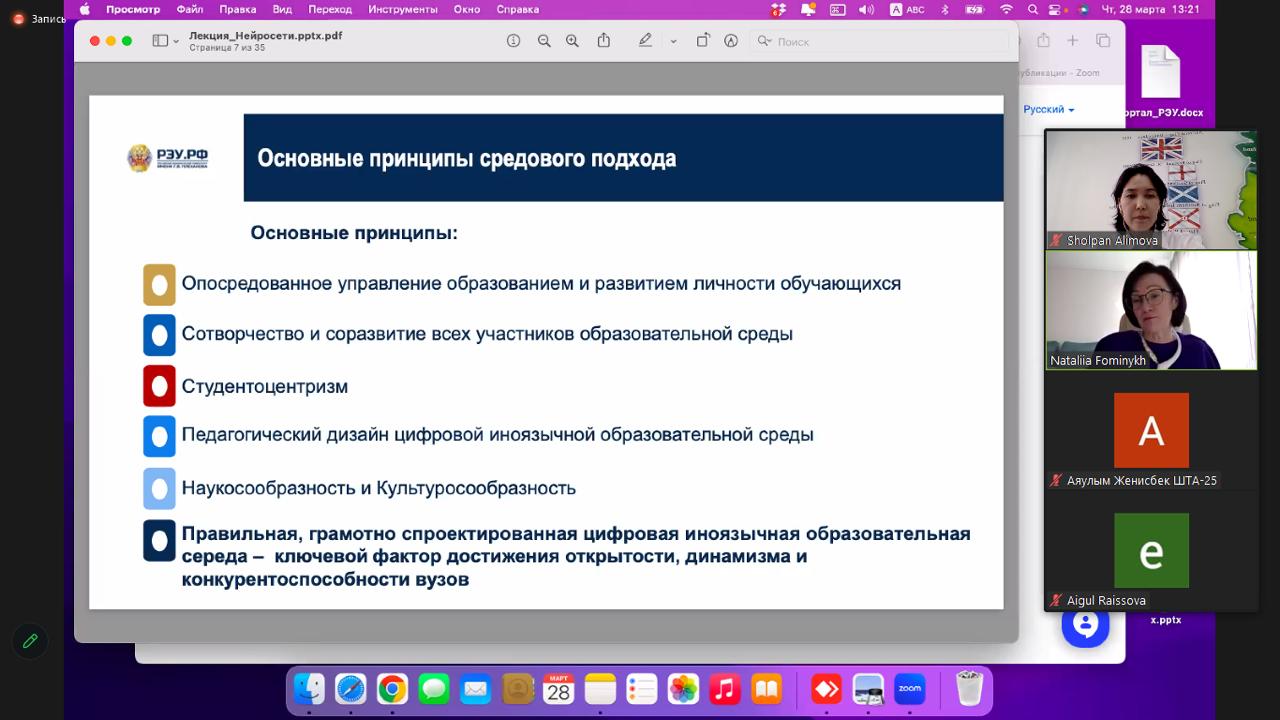Click the green pen annotation button
This screenshot has width=1280, height=720.
click(x=30, y=641)
